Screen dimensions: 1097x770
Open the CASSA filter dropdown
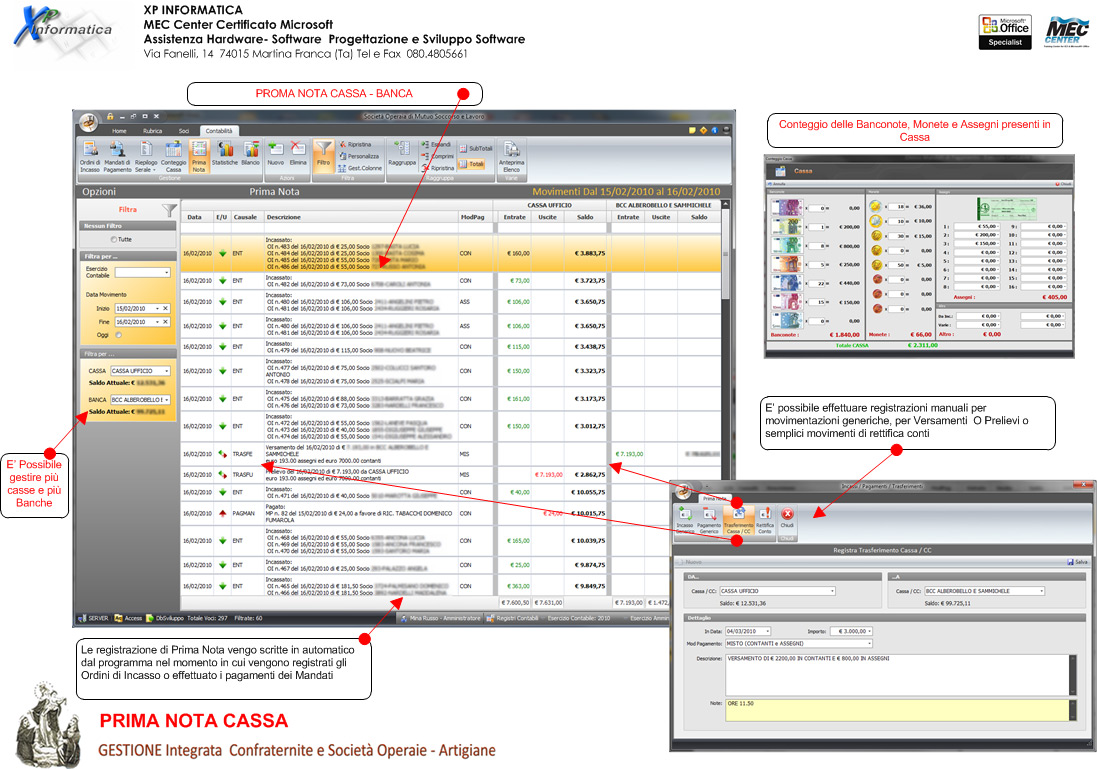click(x=140, y=371)
